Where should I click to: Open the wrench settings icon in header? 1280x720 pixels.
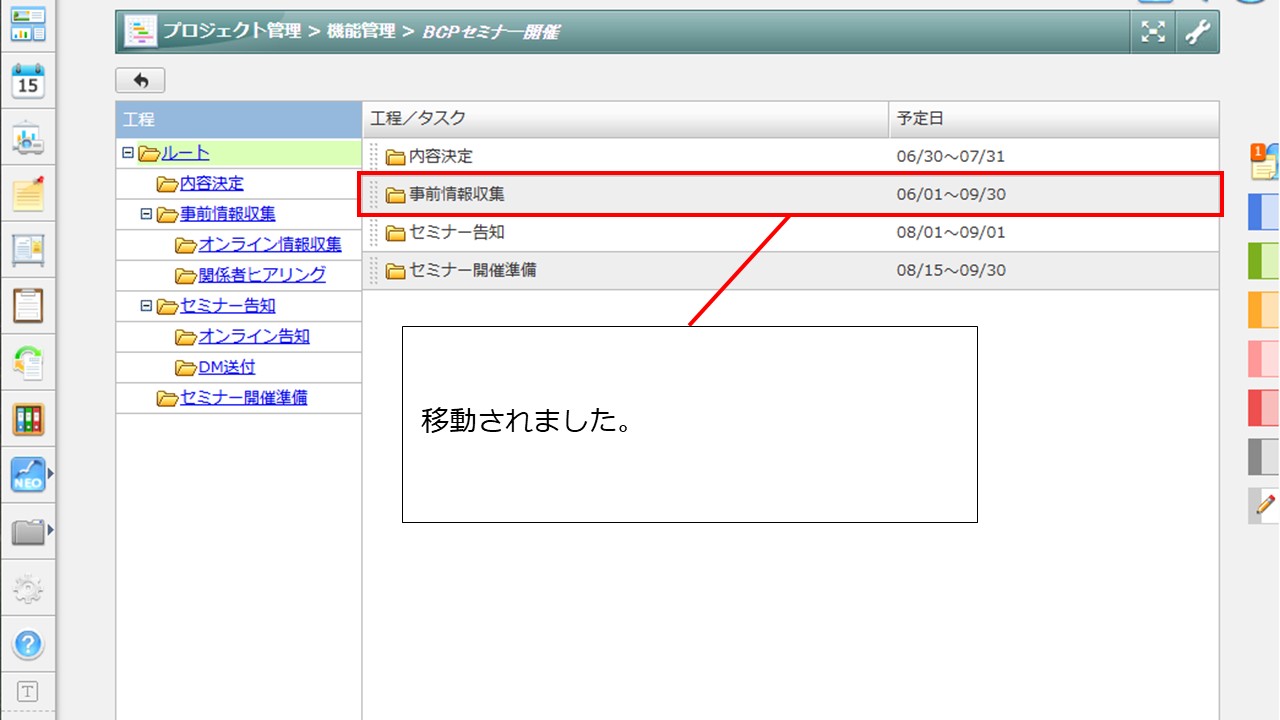(1197, 32)
